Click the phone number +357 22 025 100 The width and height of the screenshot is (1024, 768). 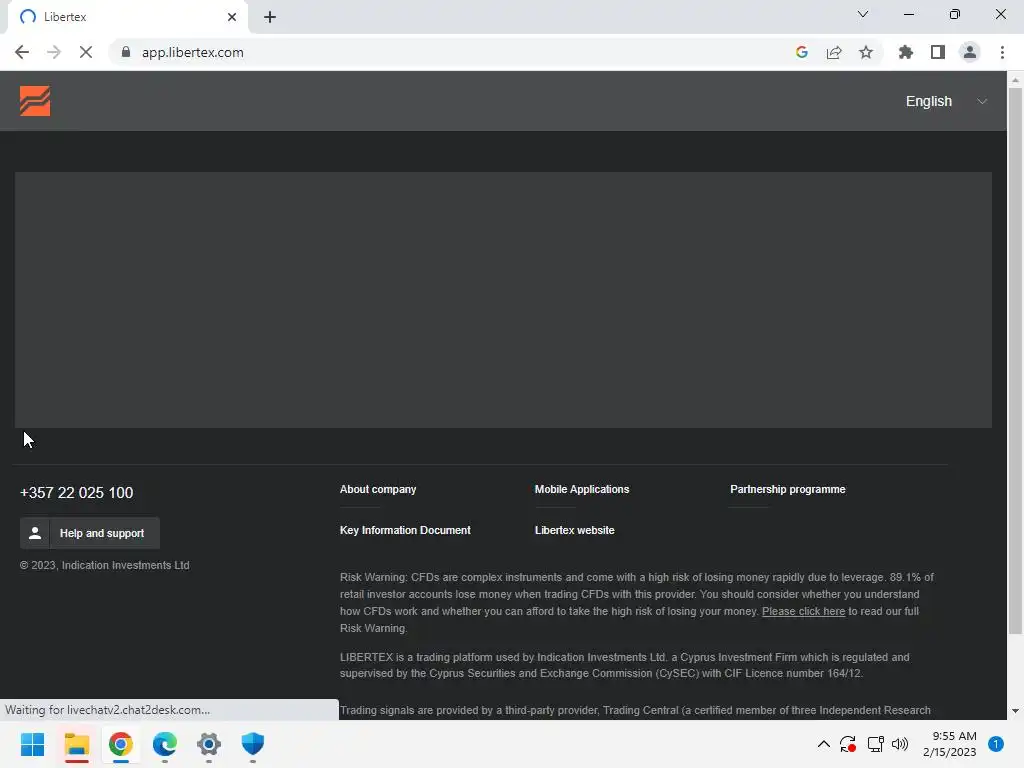[x=76, y=492]
